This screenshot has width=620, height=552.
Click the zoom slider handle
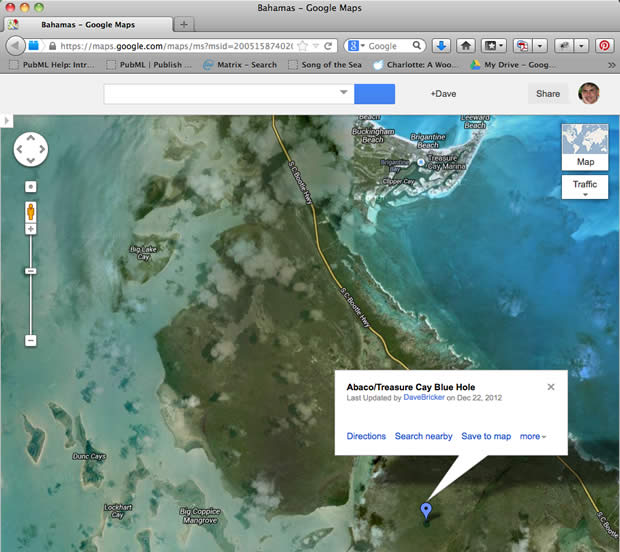(30, 271)
